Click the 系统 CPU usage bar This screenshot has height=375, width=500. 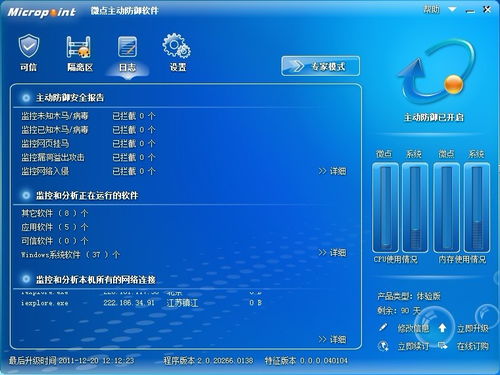pyautogui.click(x=415, y=207)
